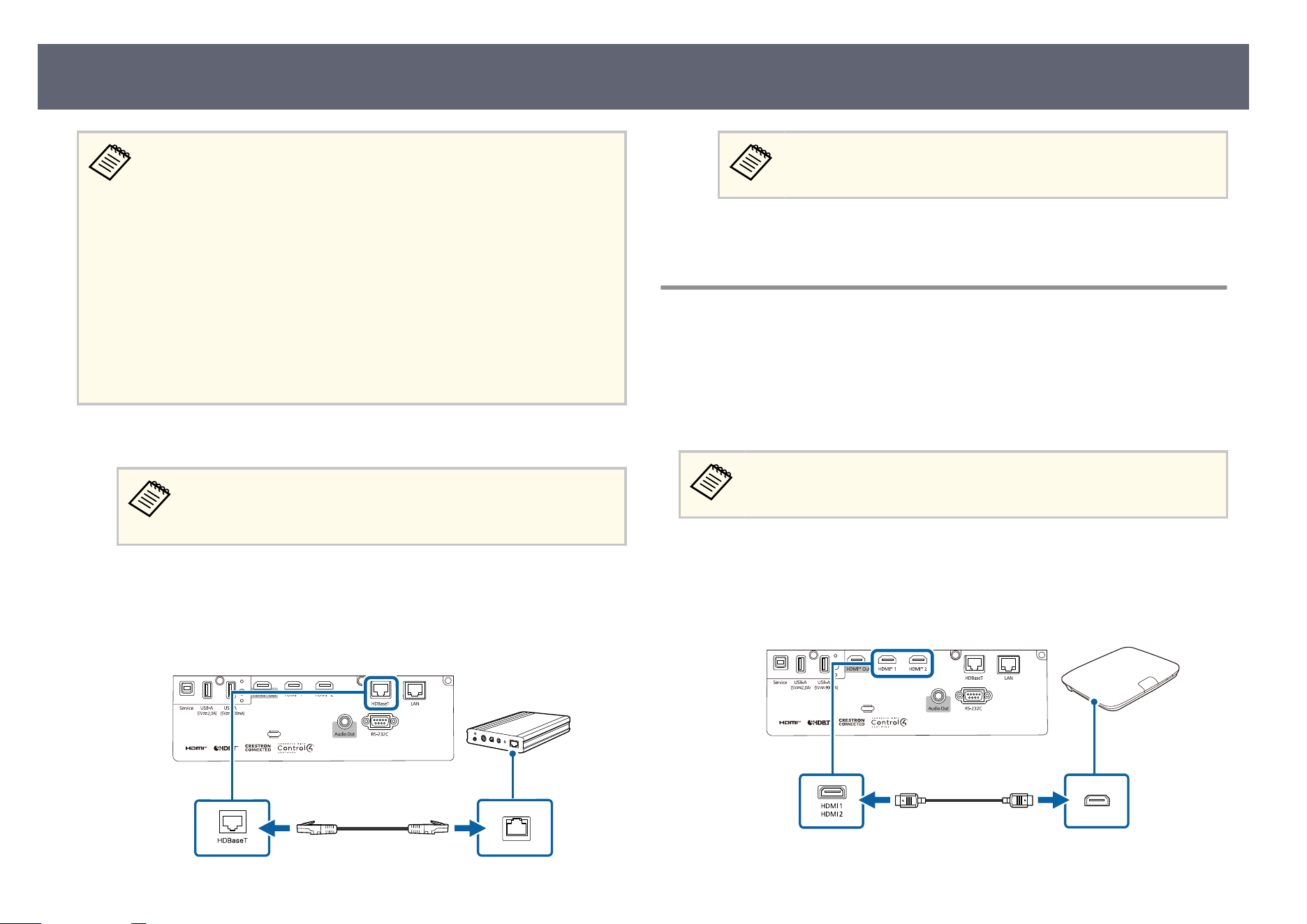Click the note icon above the streaming device diagram

[x=711, y=482]
